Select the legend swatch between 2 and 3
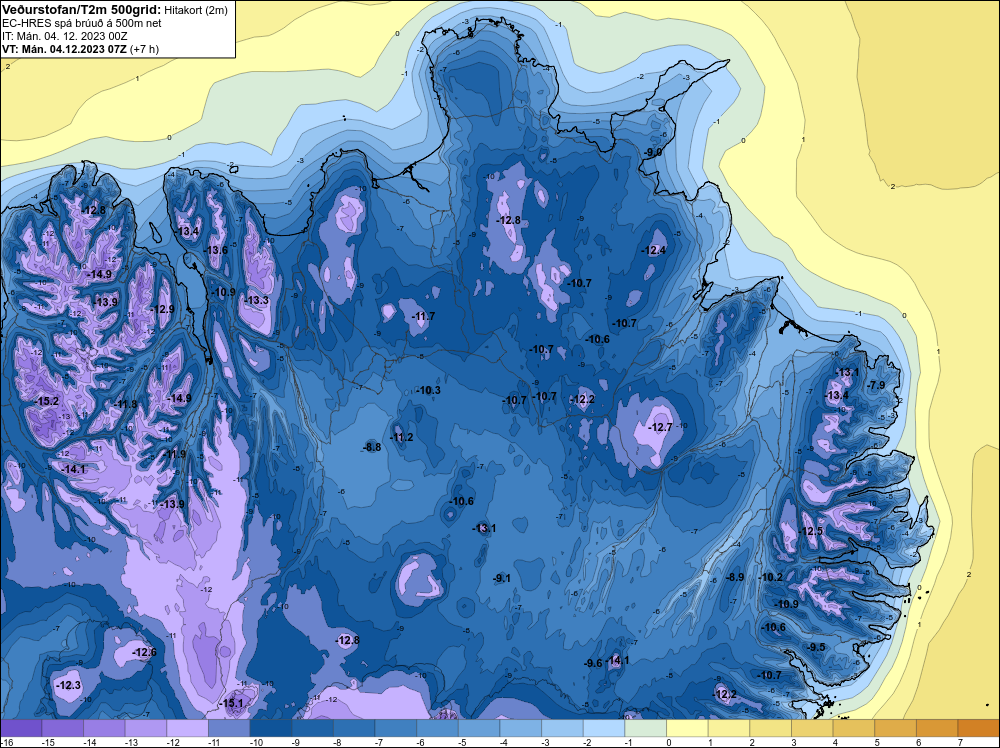Screen dimensions: 1000x748 tap(770, 728)
